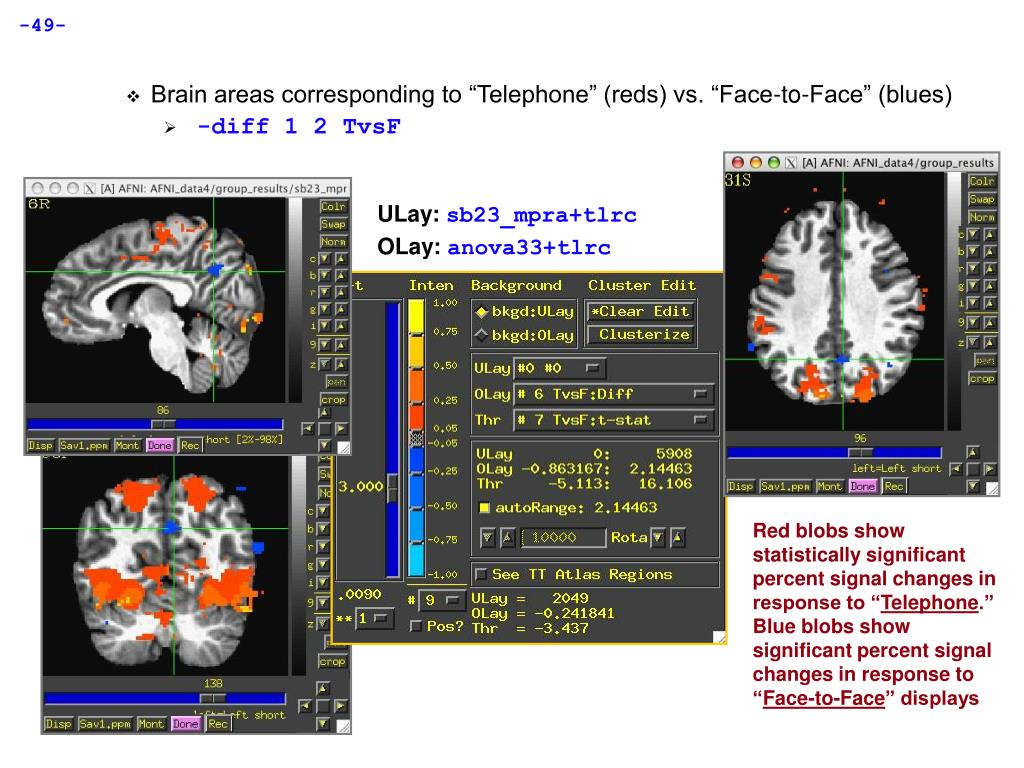Click Rec in axial 31S viewer bar
This screenshot has width=1024, height=768.
click(893, 487)
